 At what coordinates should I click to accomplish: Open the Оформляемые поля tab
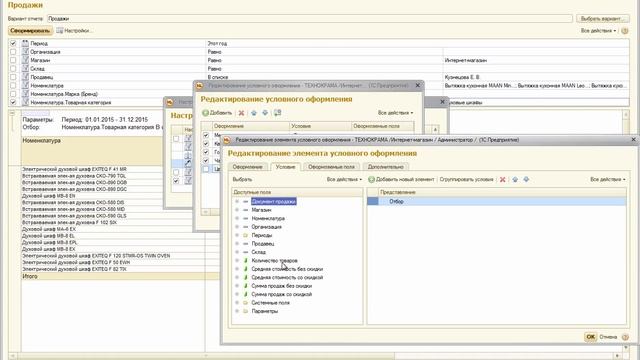331,167
